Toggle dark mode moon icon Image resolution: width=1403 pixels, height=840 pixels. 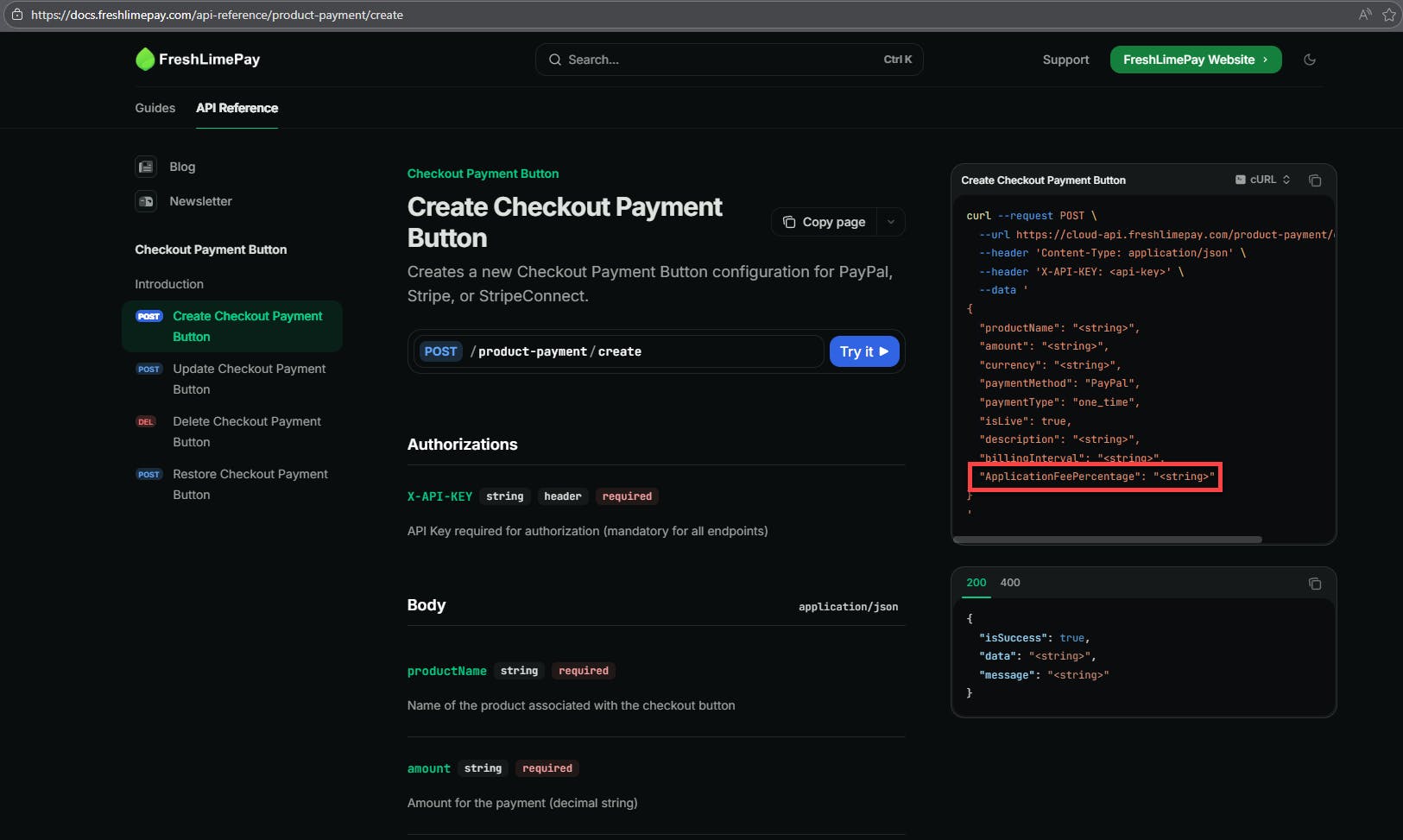coord(1310,60)
